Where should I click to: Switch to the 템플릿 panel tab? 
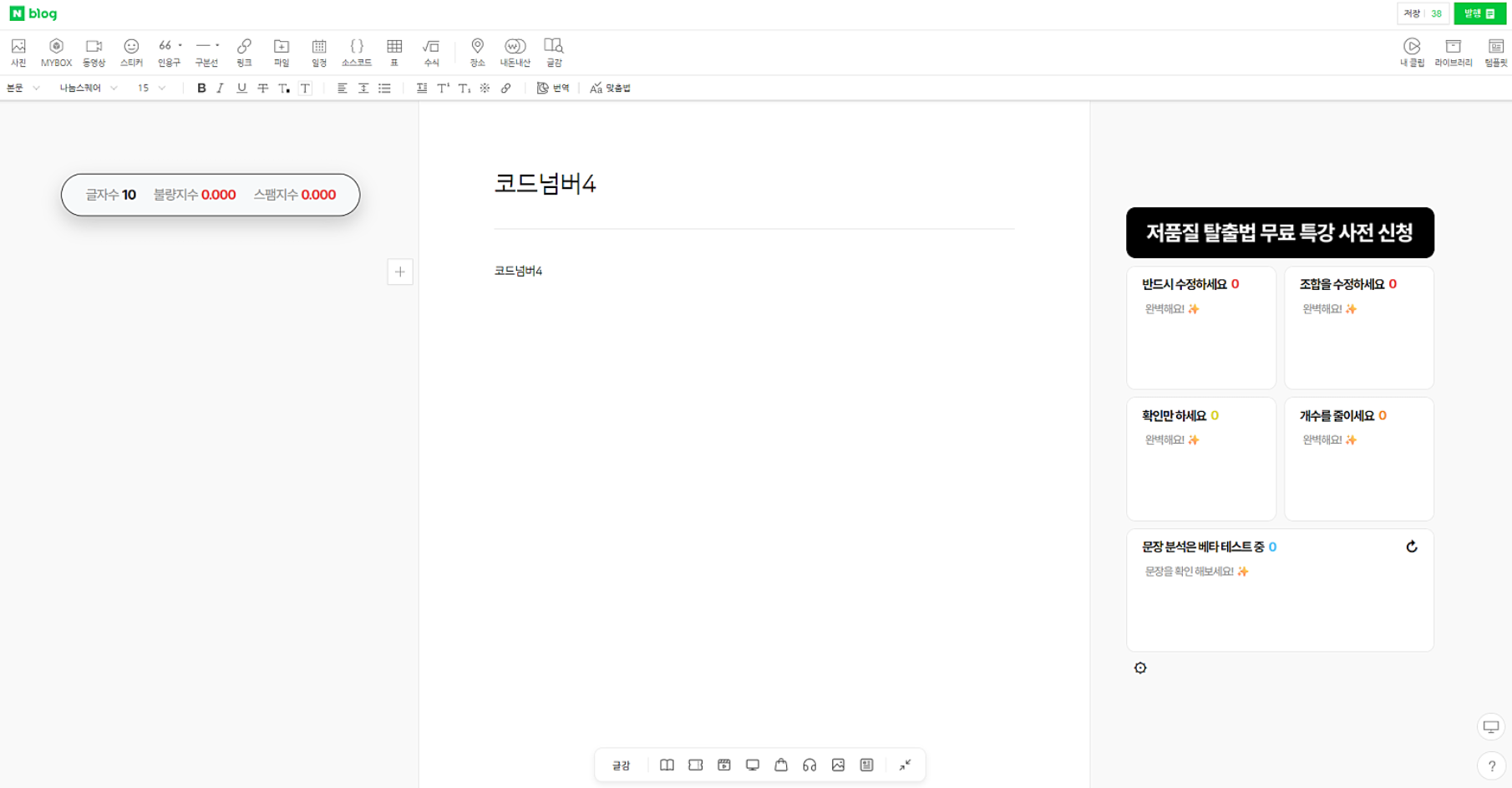pos(1496,51)
